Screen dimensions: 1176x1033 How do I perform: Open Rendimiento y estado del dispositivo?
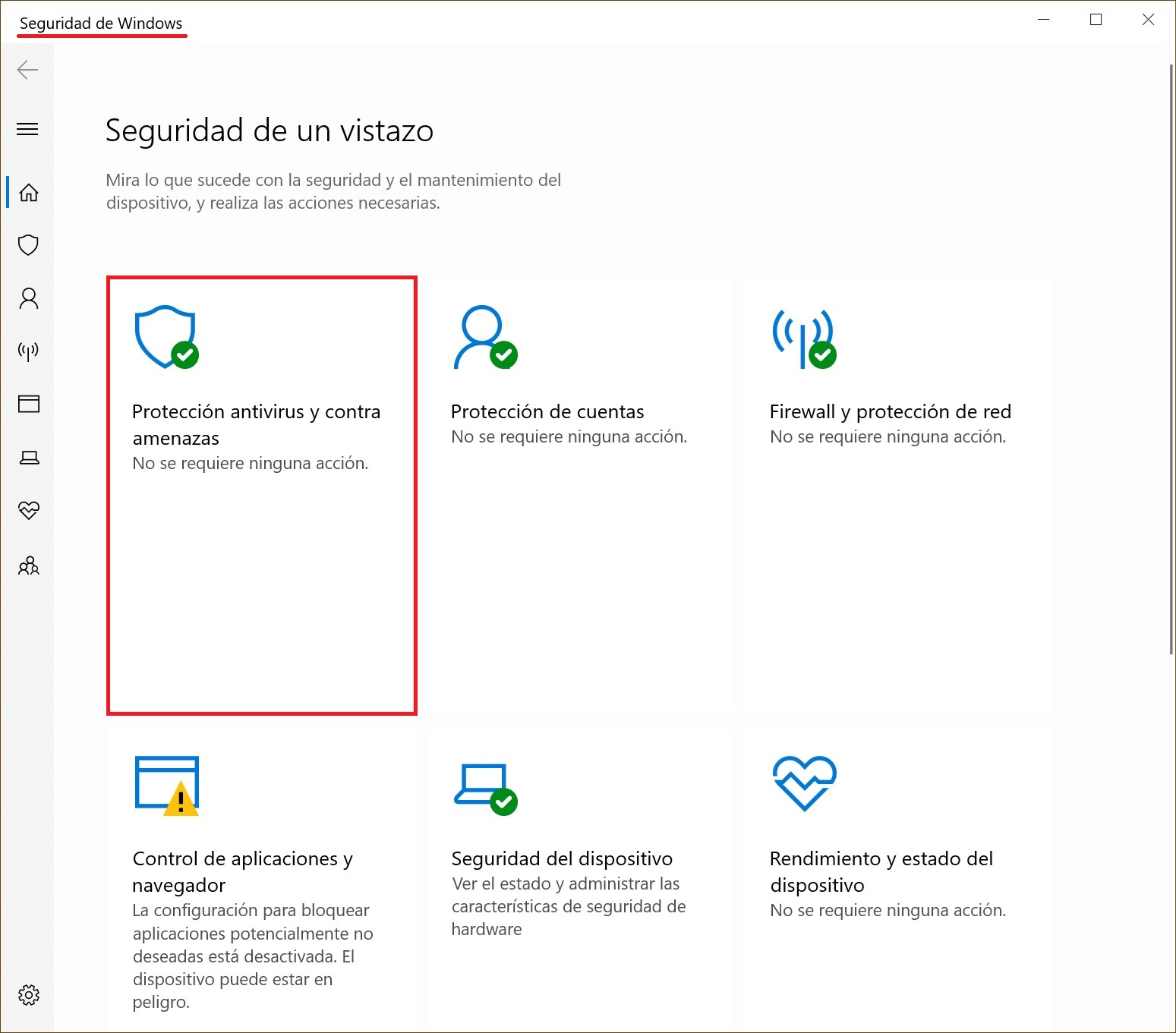point(881,871)
